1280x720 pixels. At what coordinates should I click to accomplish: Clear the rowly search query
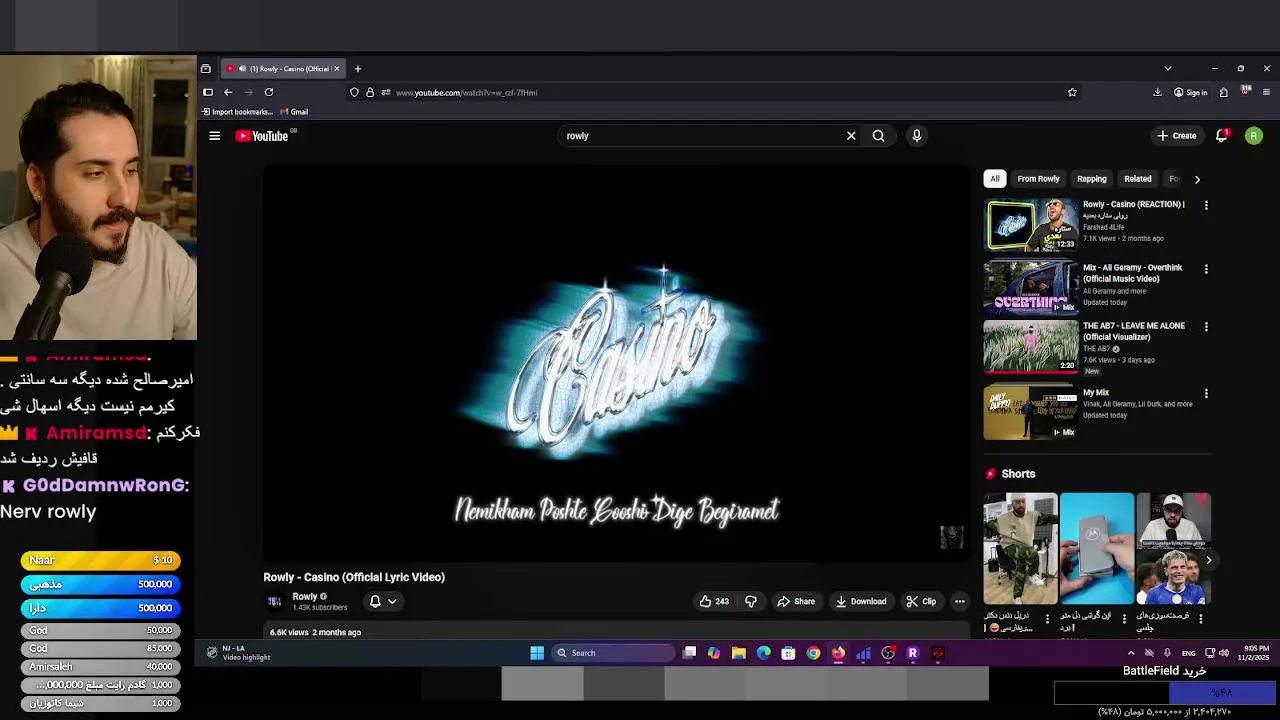(851, 136)
